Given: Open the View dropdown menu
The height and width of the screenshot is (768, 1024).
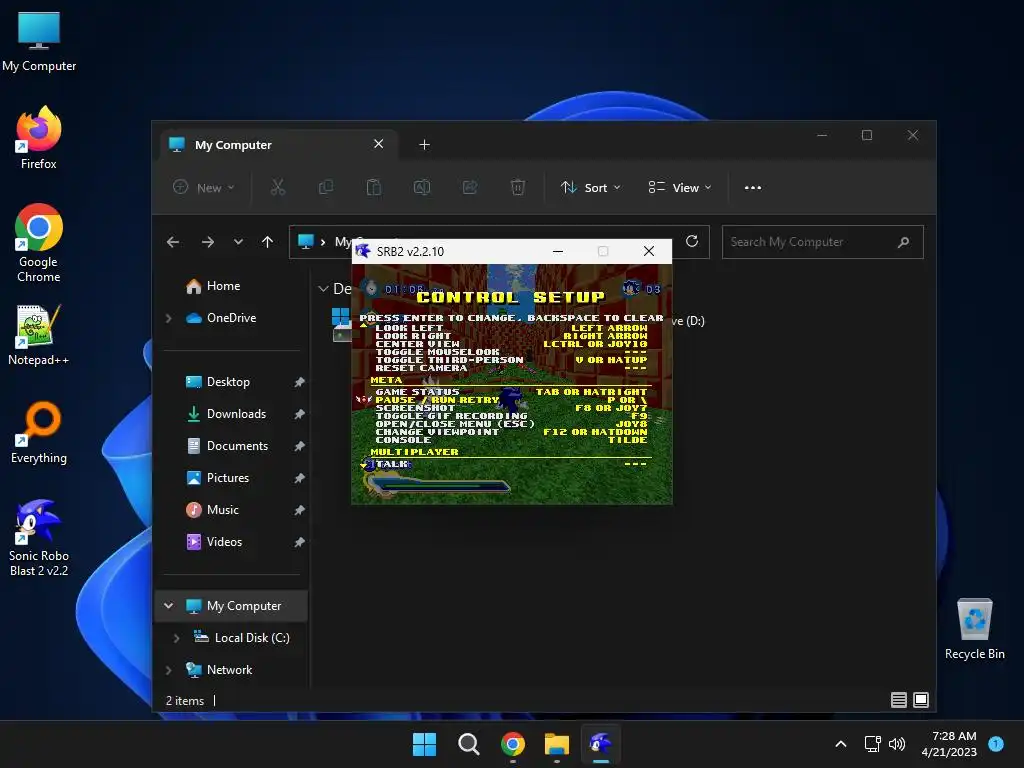Looking at the screenshot, I should pos(680,187).
